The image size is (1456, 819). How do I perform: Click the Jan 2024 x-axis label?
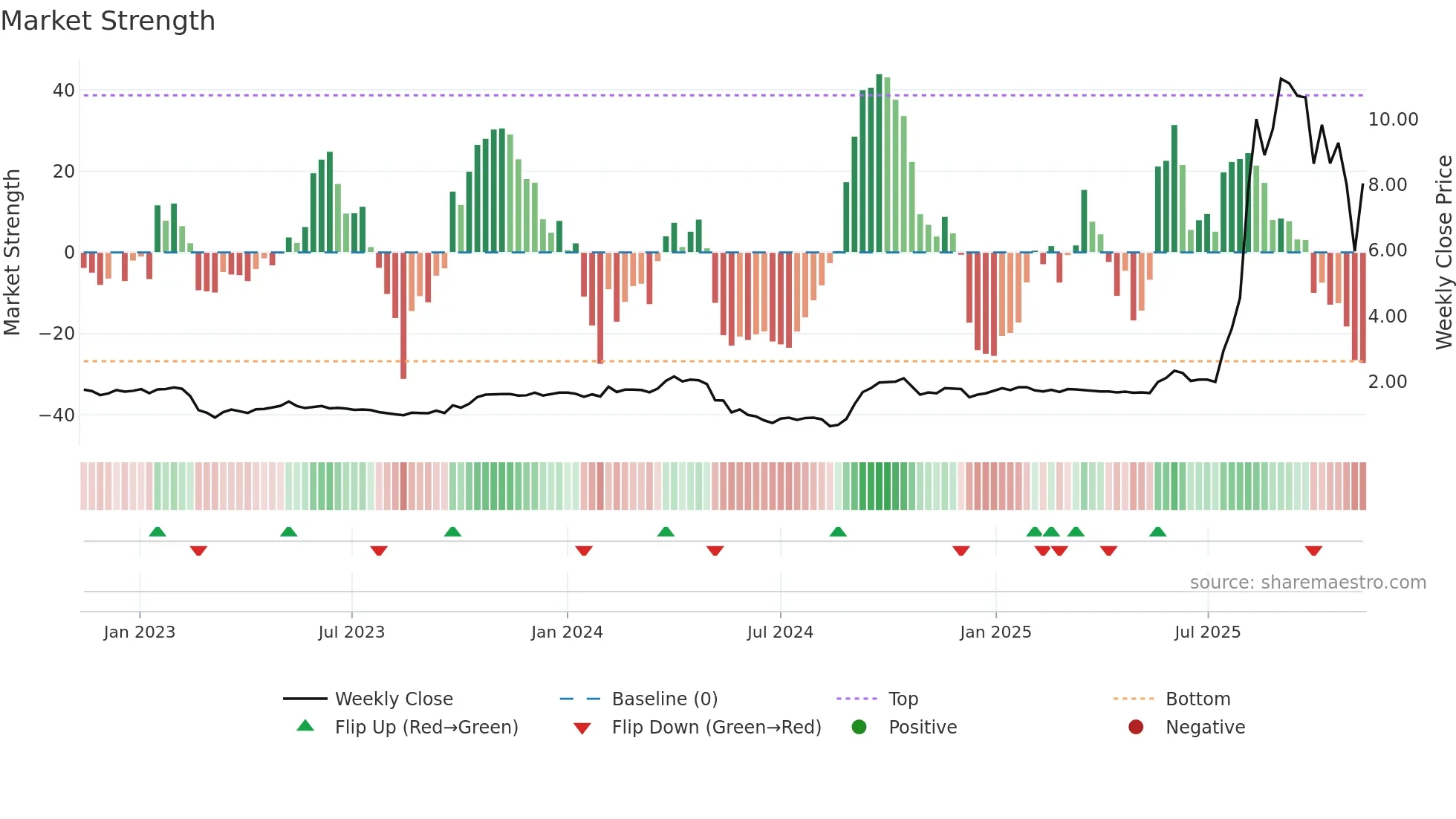(x=567, y=632)
